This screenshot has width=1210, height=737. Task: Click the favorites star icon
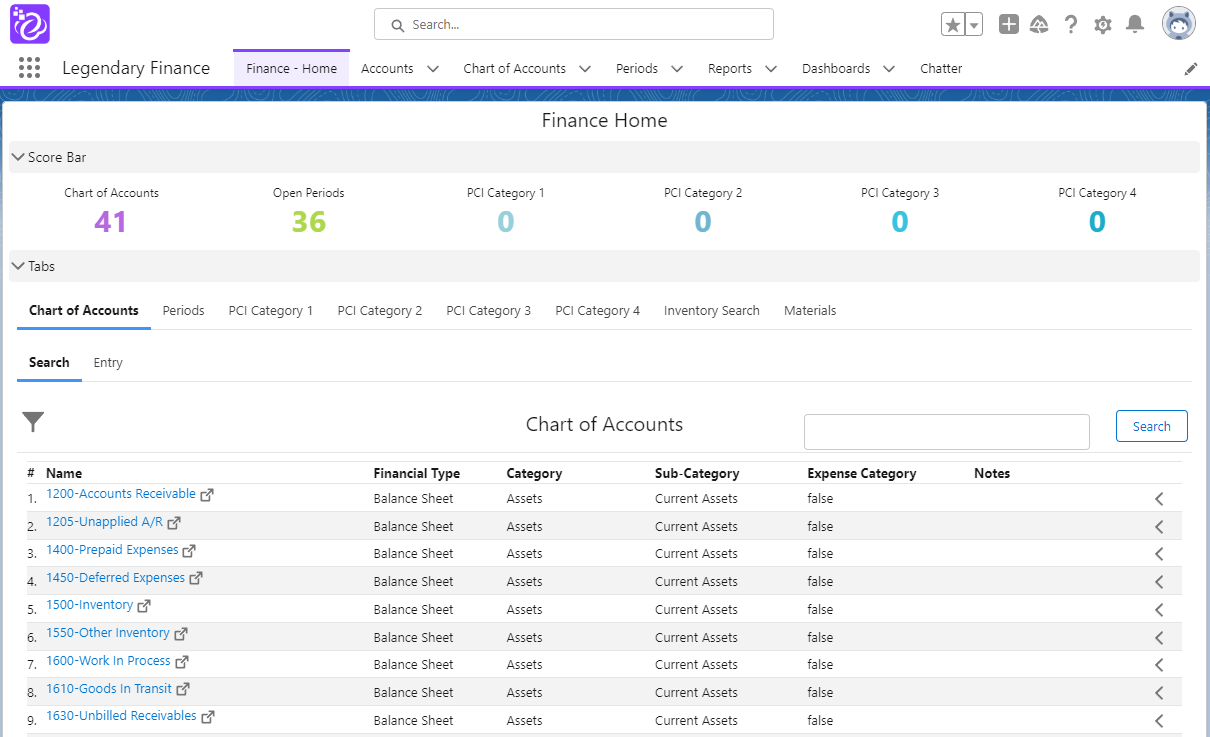pos(953,25)
